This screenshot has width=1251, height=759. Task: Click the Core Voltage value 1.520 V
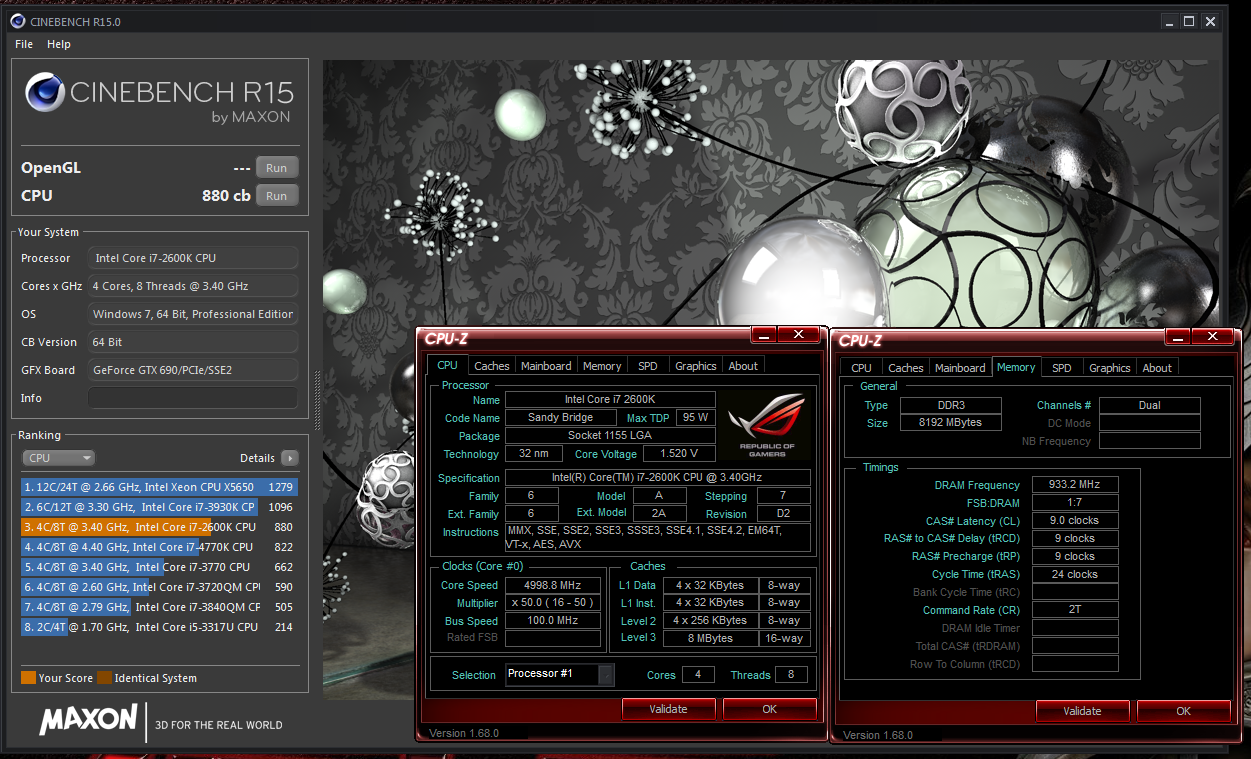click(678, 454)
